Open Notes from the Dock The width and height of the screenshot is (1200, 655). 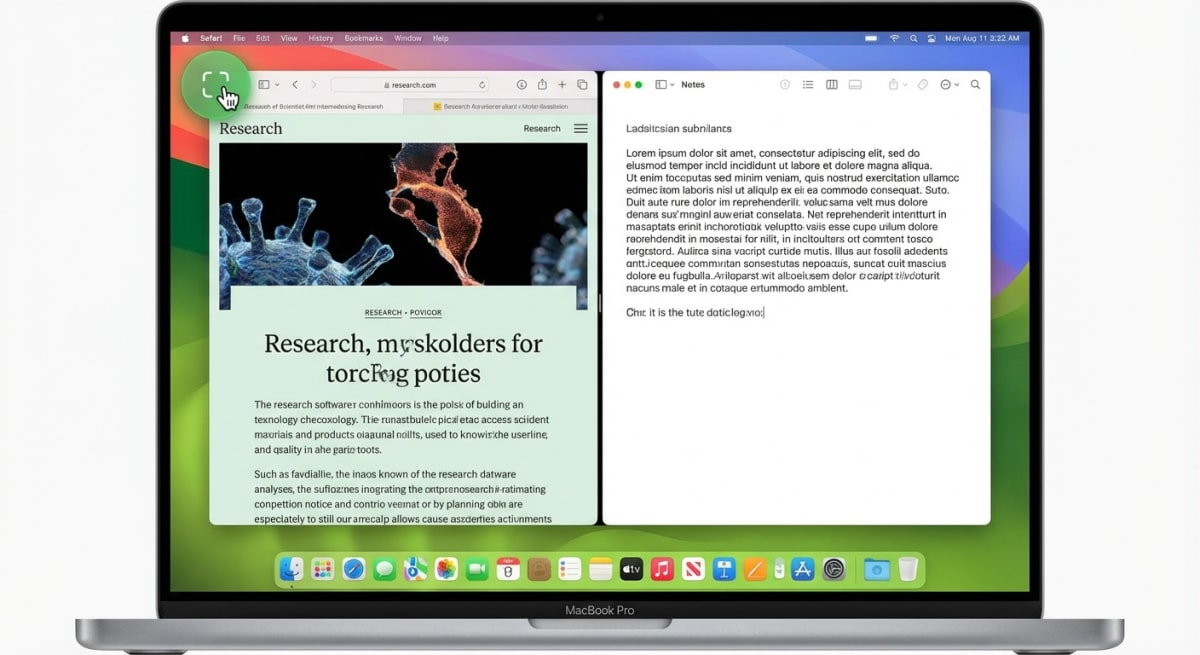[600, 569]
